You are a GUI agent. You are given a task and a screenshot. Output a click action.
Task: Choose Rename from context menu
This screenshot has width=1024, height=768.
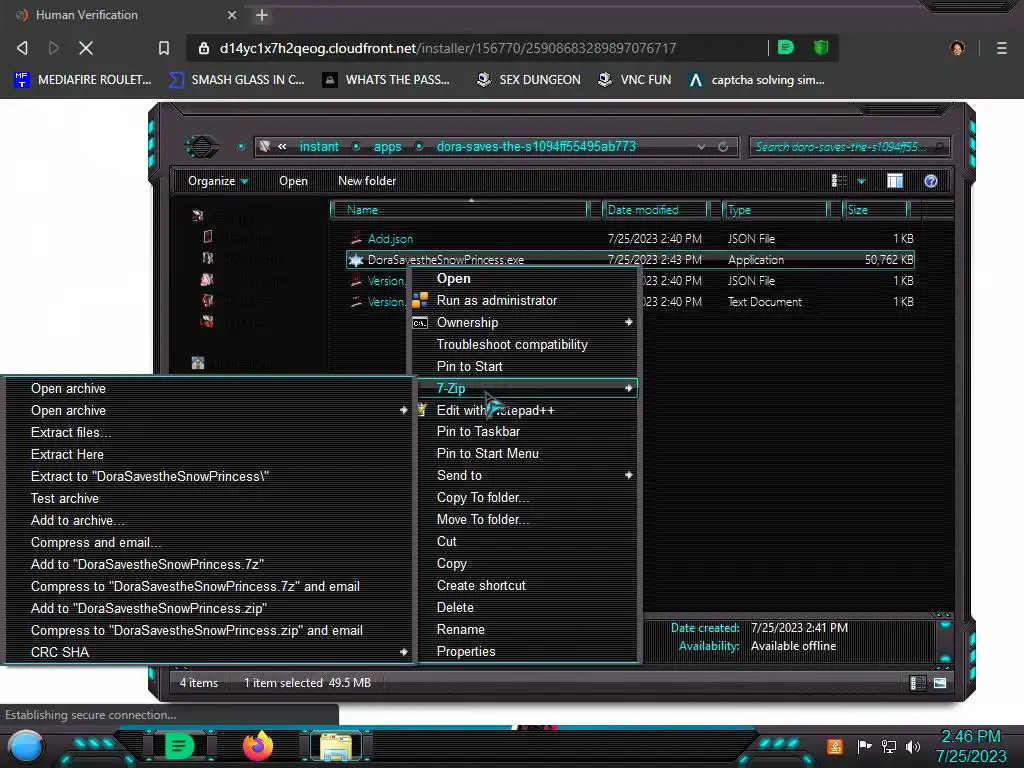click(460, 630)
